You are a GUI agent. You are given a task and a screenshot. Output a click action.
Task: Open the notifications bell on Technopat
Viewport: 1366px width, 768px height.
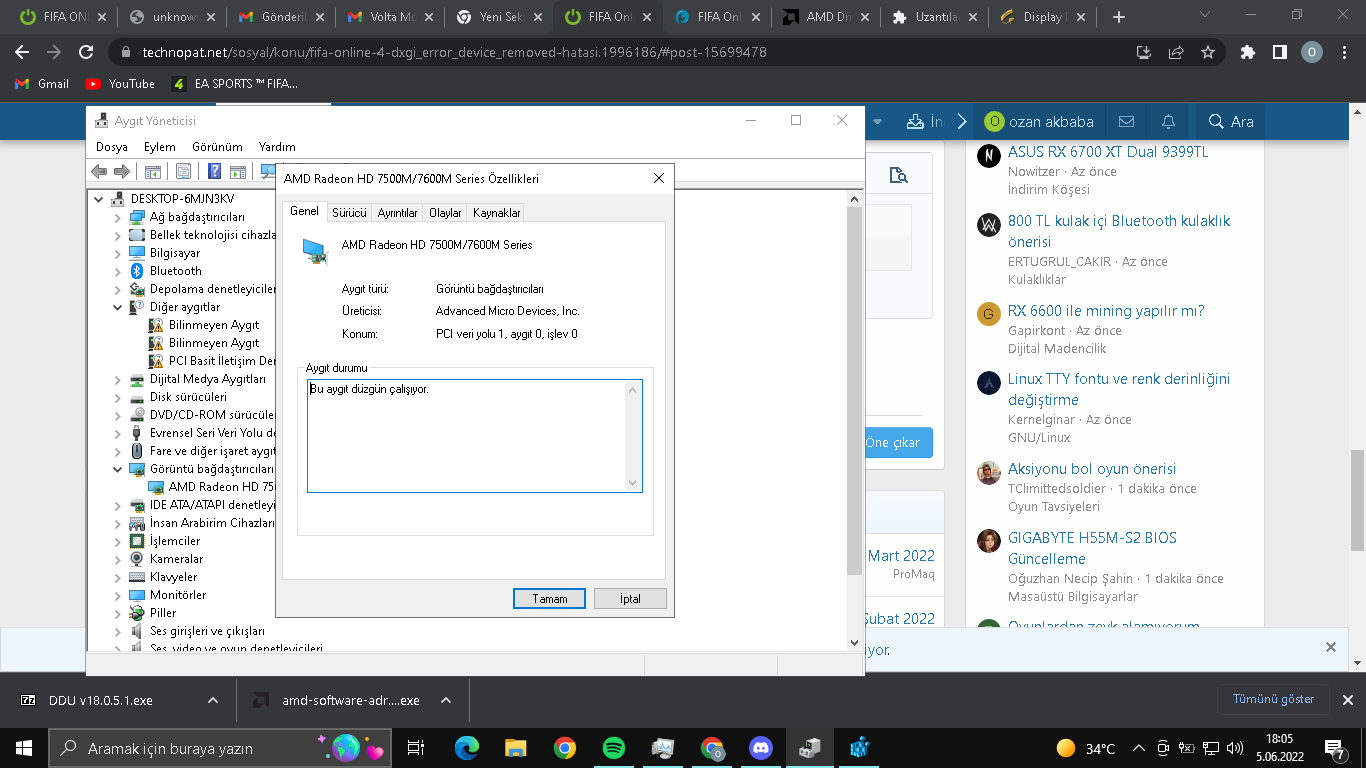point(1168,122)
